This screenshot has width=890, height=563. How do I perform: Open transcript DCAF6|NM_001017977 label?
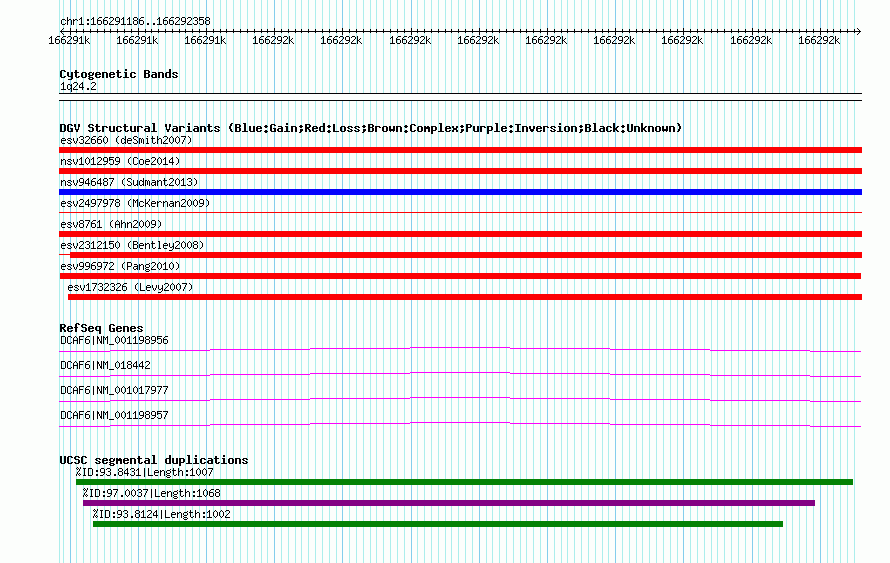pyautogui.click(x=114, y=390)
